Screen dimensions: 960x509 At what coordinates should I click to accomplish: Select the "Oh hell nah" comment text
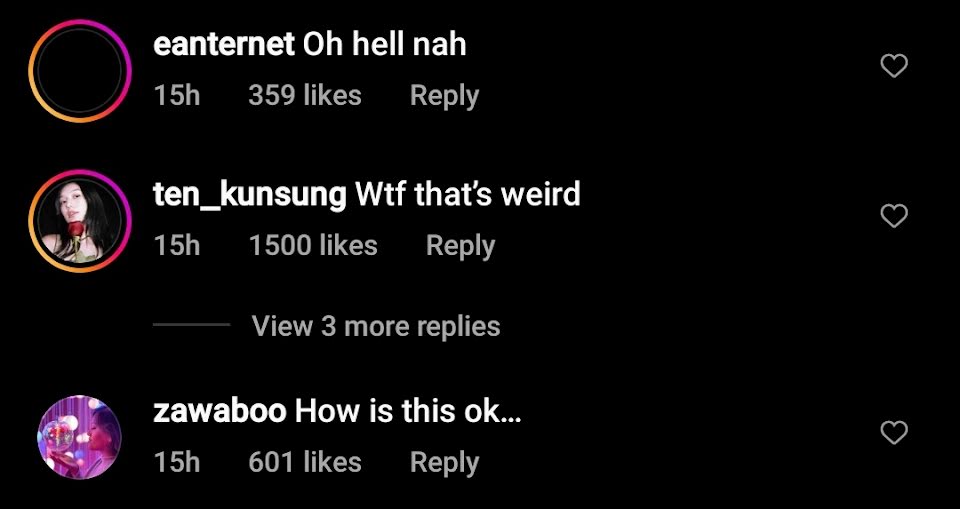pyautogui.click(x=385, y=45)
